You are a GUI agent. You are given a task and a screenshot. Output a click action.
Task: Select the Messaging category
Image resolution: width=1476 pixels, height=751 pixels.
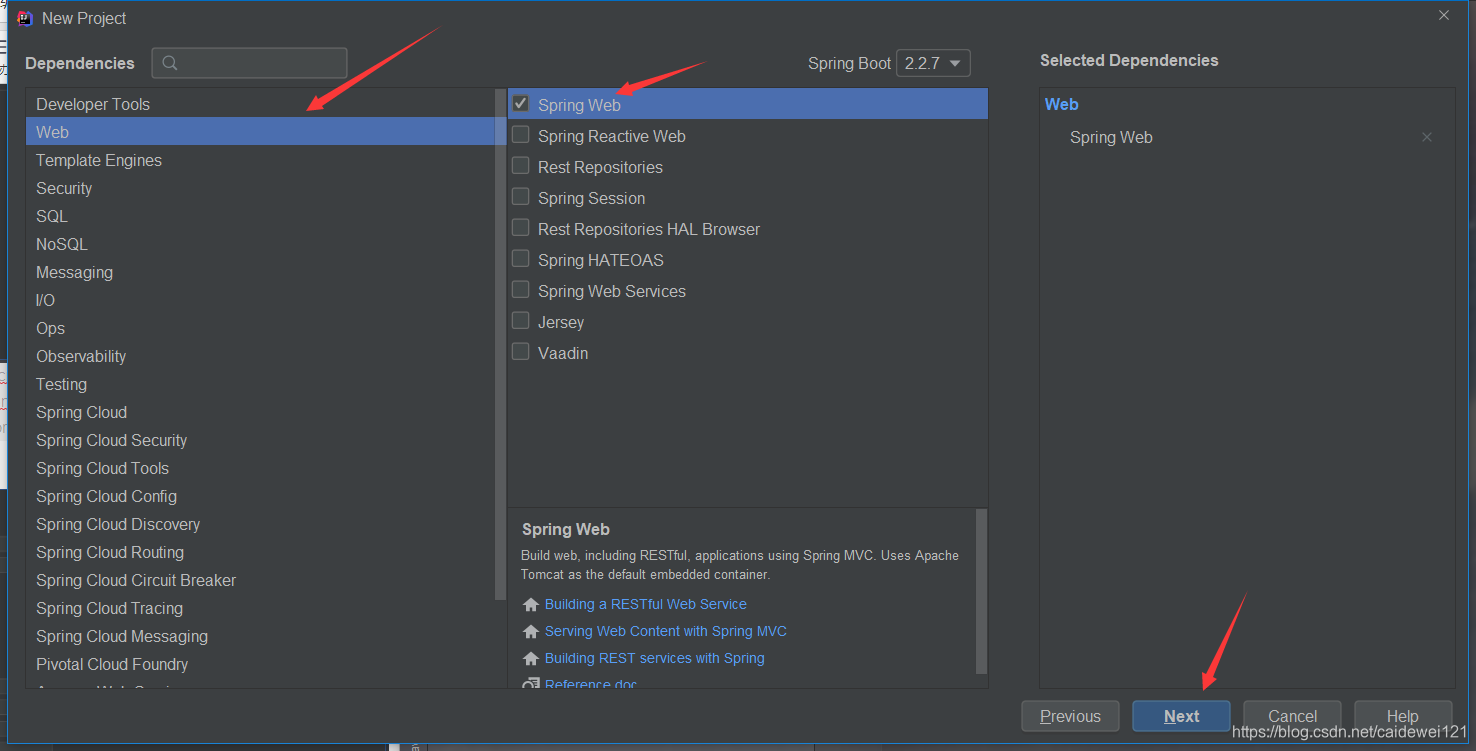[x=260, y=272]
